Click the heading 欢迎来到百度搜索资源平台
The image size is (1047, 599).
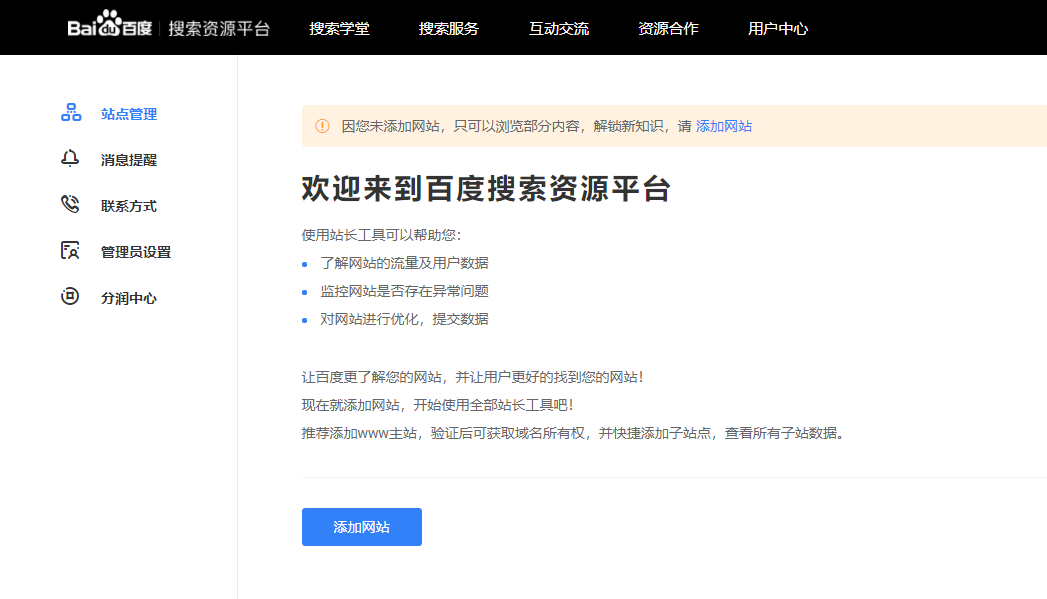point(486,188)
